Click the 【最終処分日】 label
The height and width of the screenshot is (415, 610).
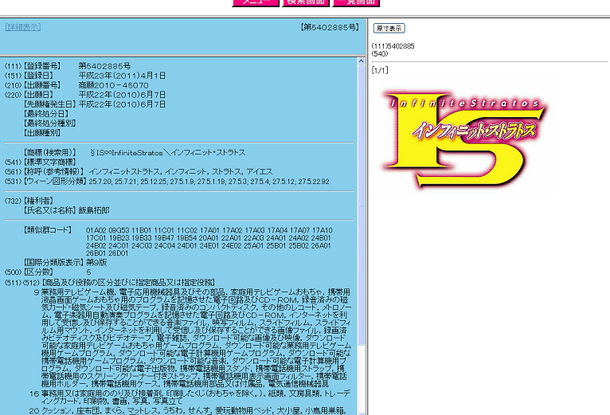(47, 114)
